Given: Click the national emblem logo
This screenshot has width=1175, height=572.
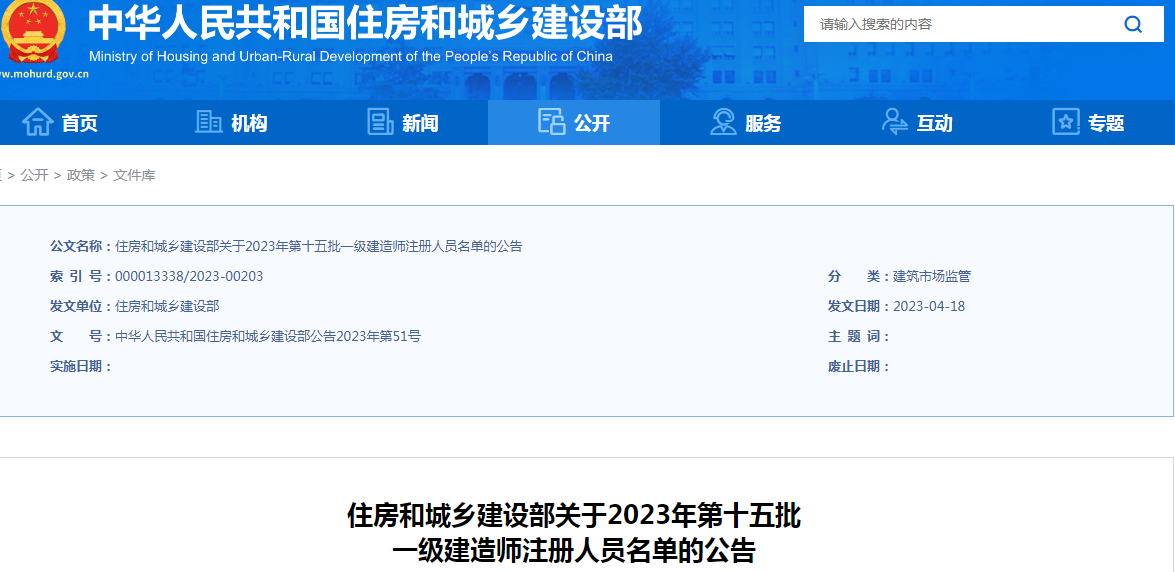Looking at the screenshot, I should pos(32,32).
